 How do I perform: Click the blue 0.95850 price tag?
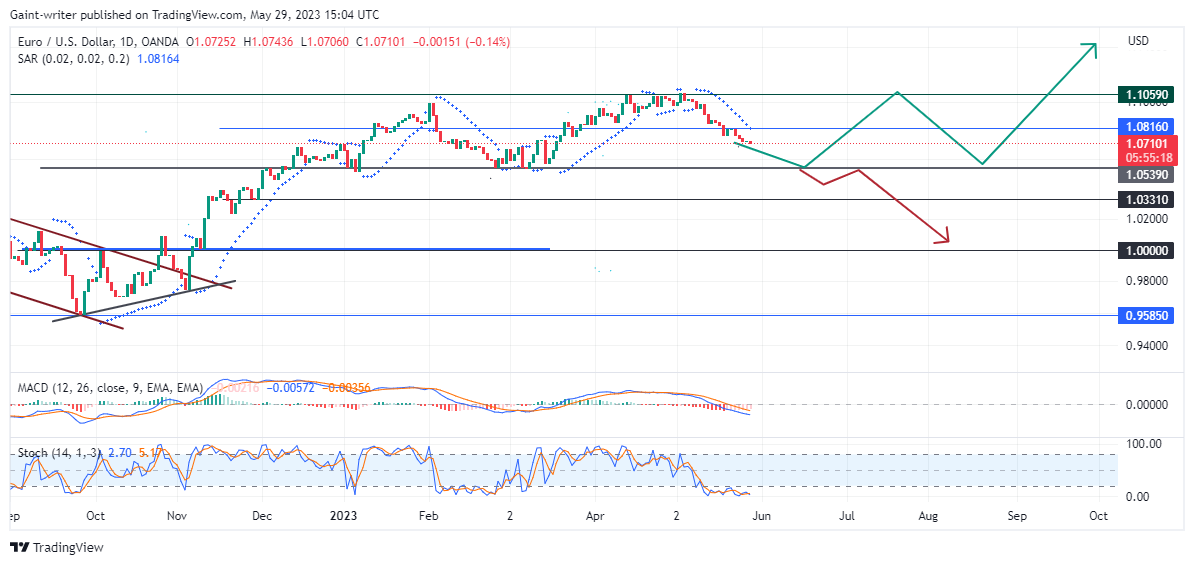tap(1147, 315)
